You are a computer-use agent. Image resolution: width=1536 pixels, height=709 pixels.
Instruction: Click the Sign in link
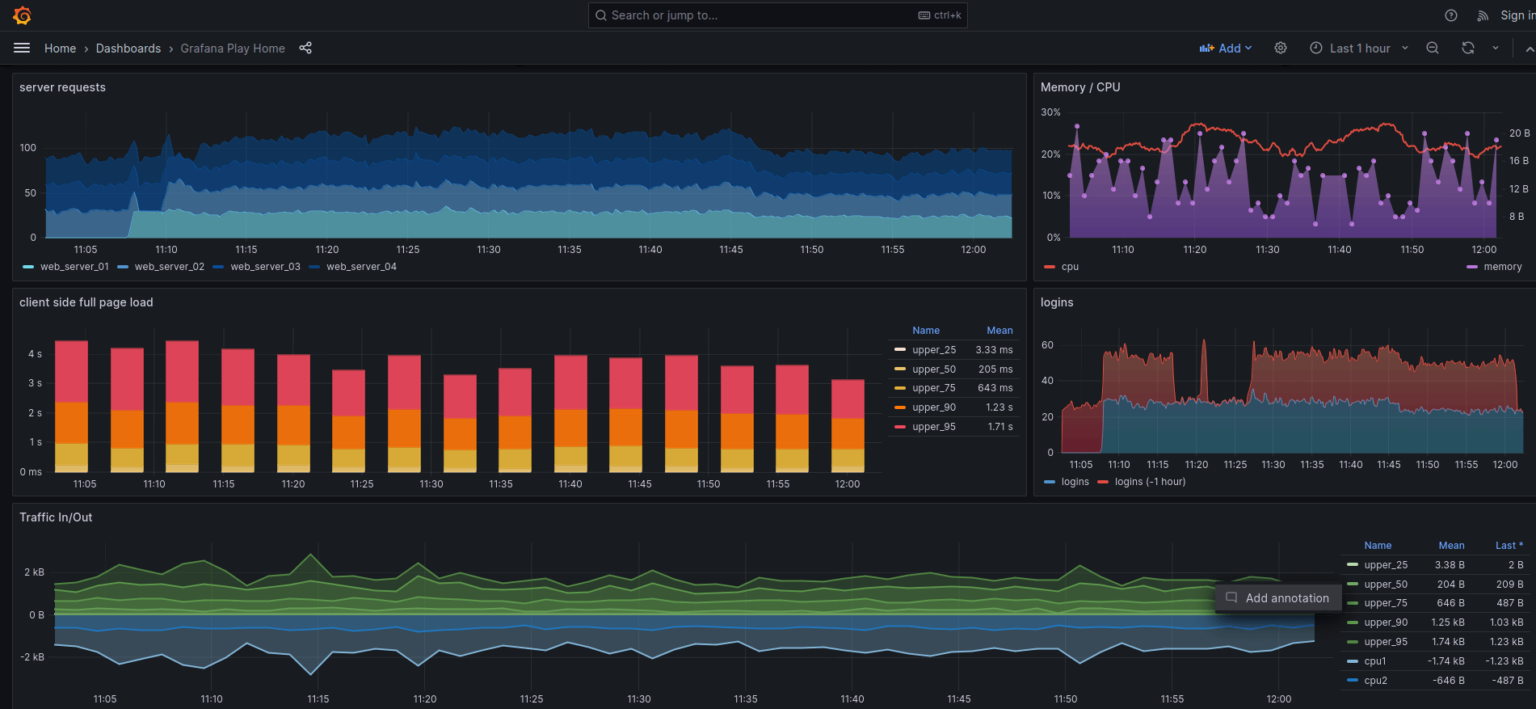pyautogui.click(x=1518, y=15)
